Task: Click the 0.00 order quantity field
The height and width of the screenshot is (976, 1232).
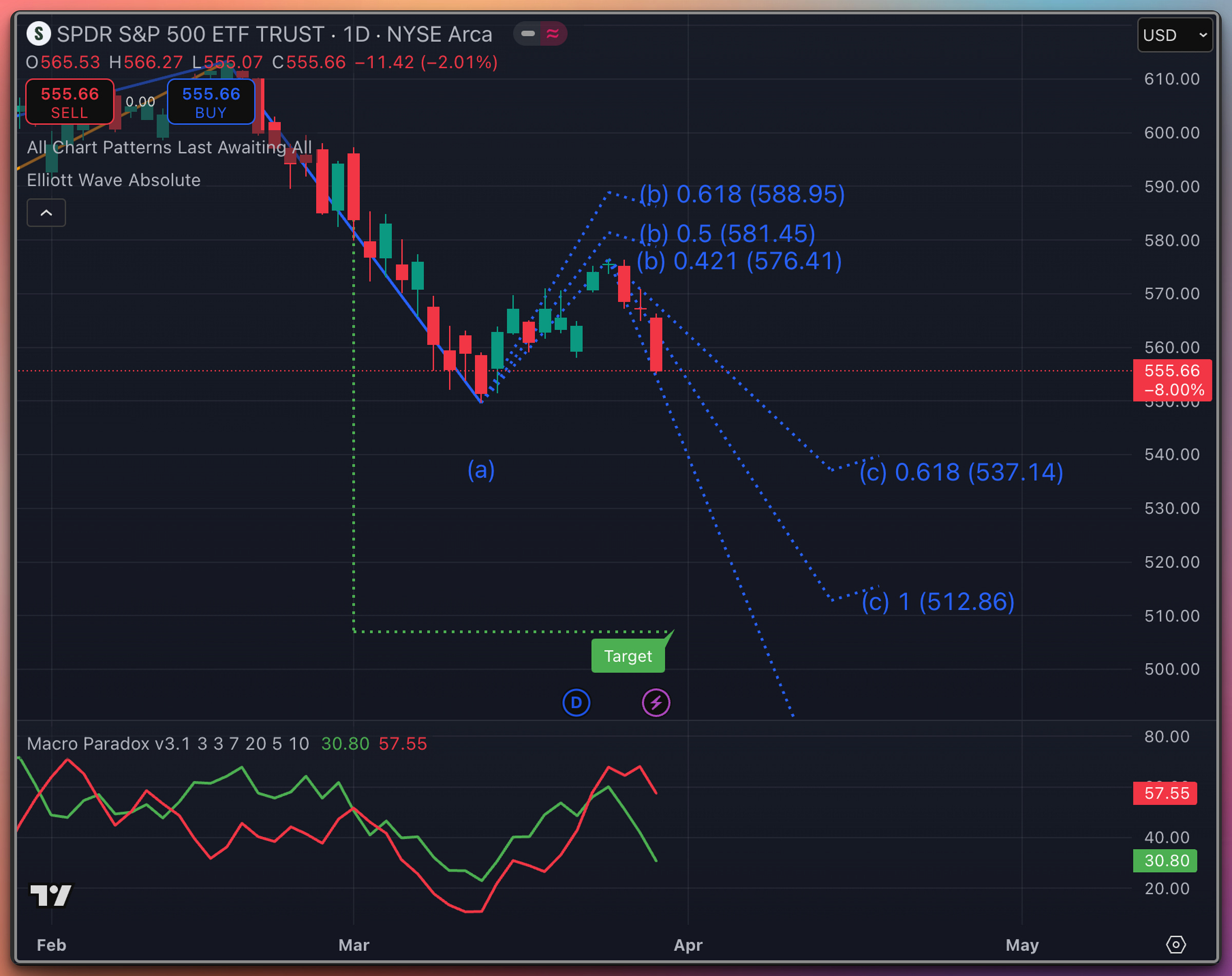Action: tap(140, 102)
